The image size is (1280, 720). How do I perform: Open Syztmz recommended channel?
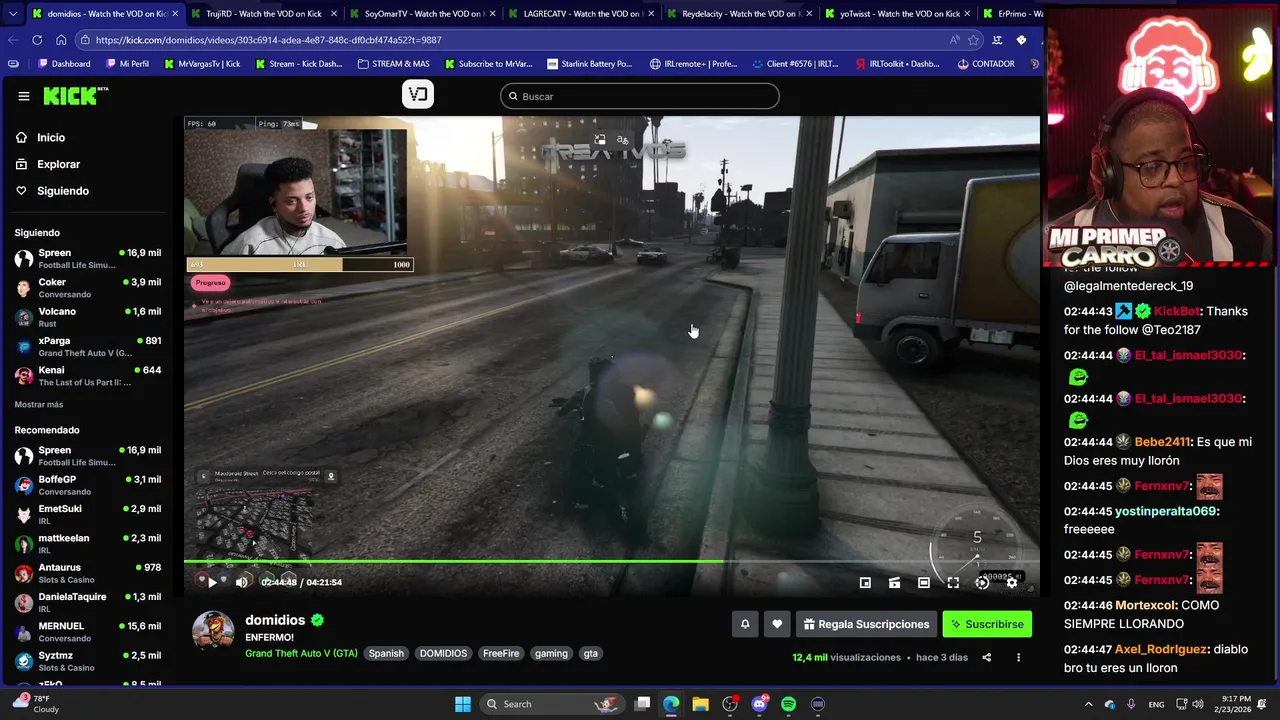pyautogui.click(x=88, y=661)
